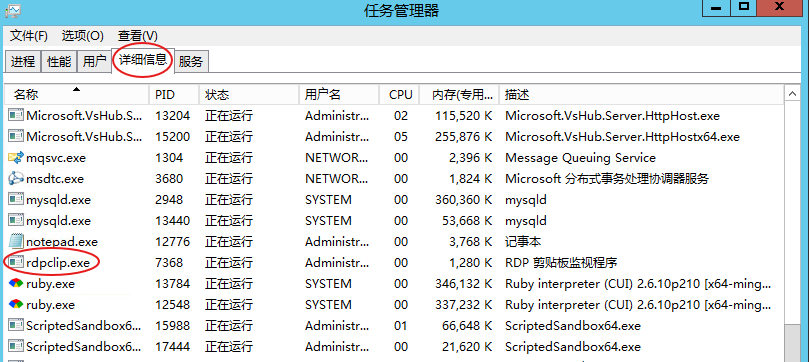The image size is (809, 362).
Task: Click PID 7368 cell
Action: (x=169, y=263)
